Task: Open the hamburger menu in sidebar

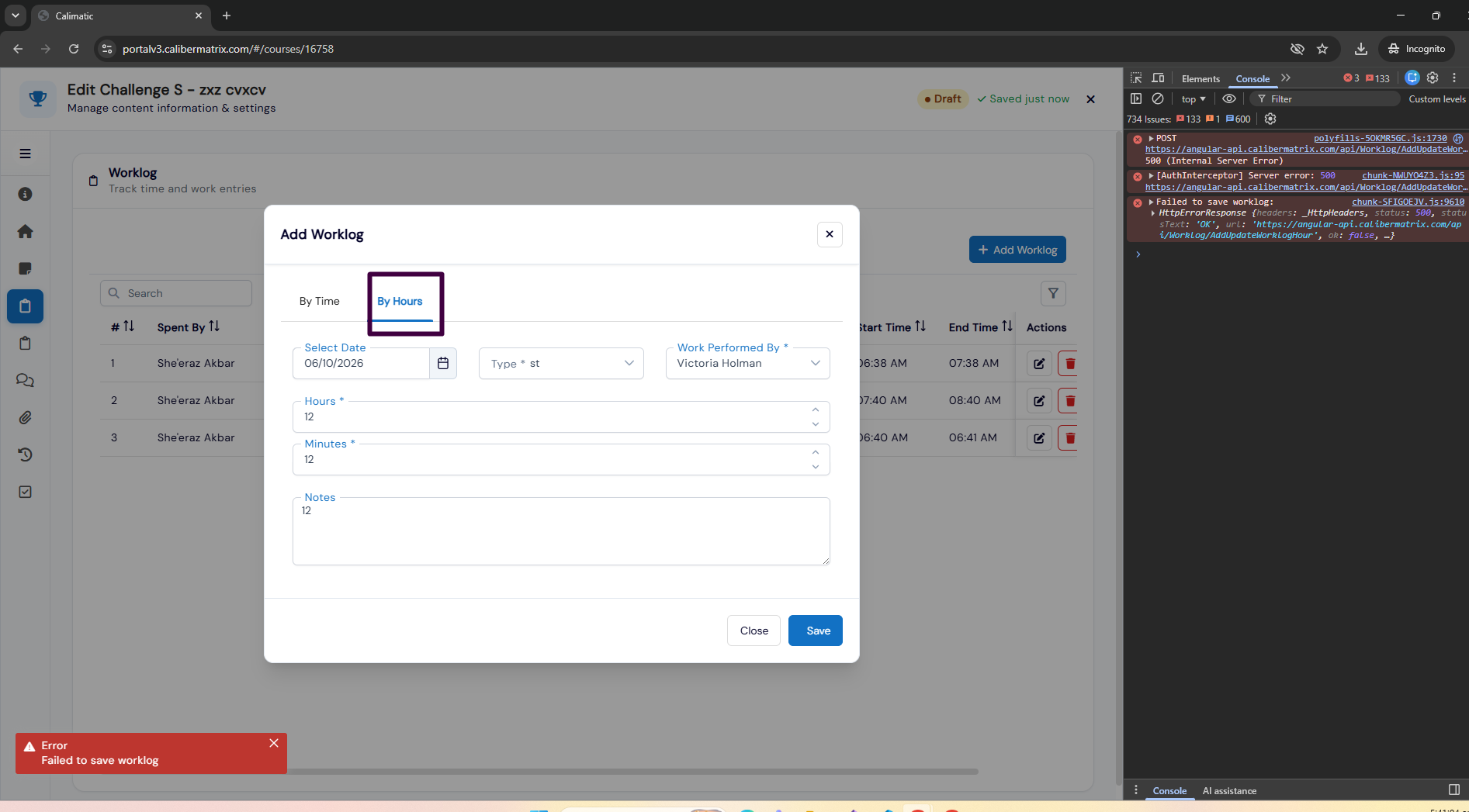Action: point(25,154)
